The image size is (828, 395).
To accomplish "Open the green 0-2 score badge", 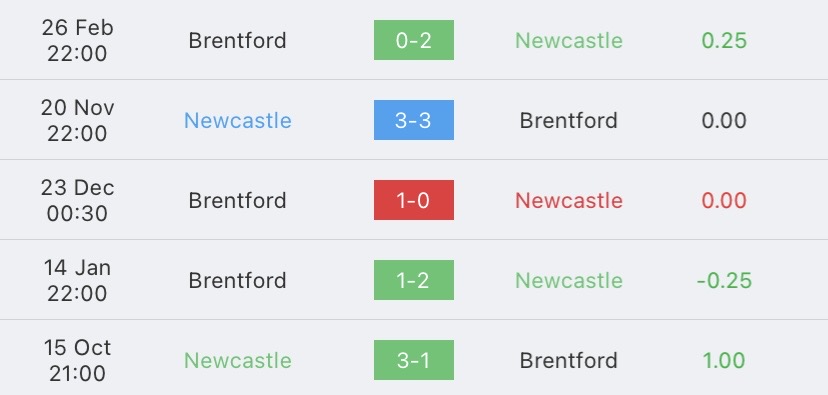I will click(413, 40).
